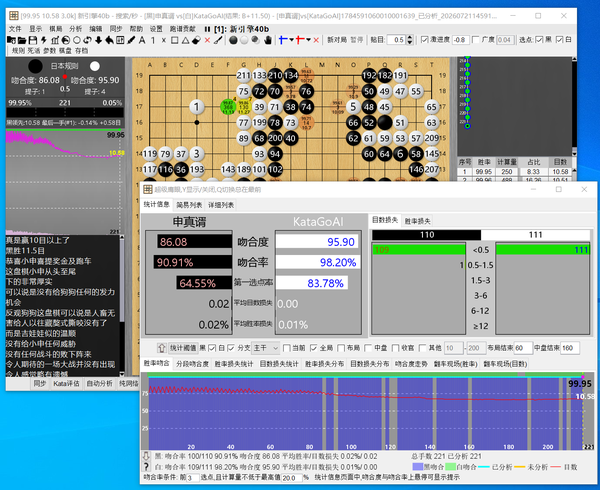The height and width of the screenshot is (490, 600).
Task: Click the red X clear marks icon
Action: tap(207, 40)
